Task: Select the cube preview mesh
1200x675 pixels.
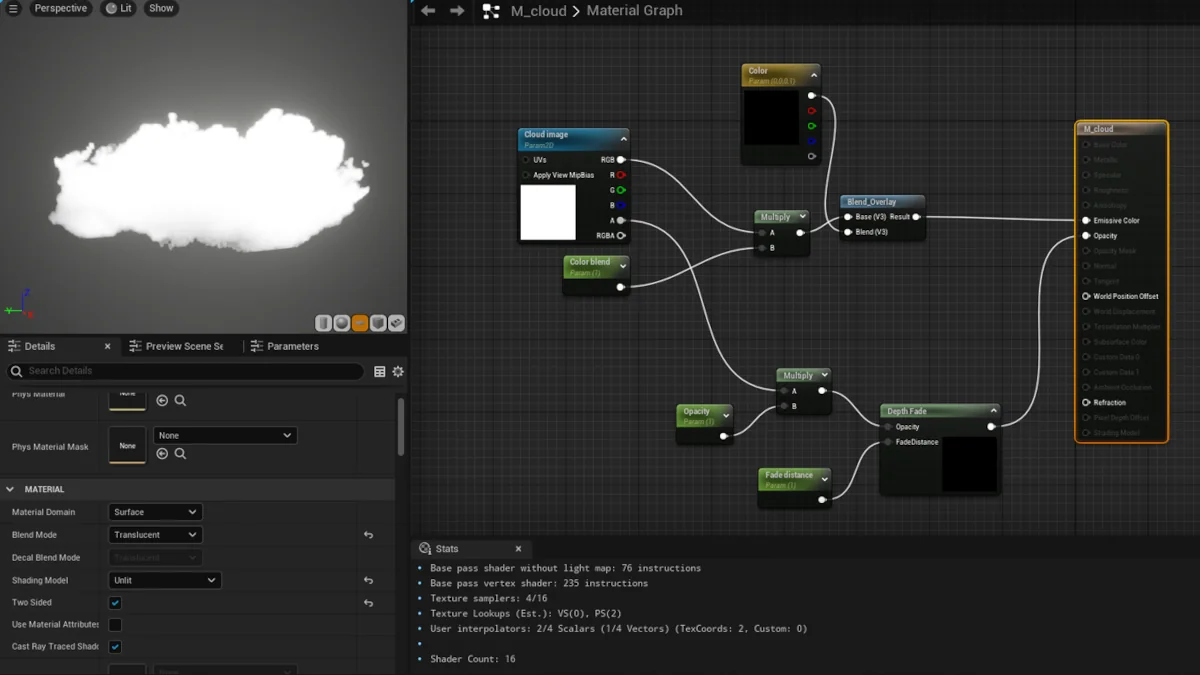Action: pyautogui.click(x=378, y=323)
